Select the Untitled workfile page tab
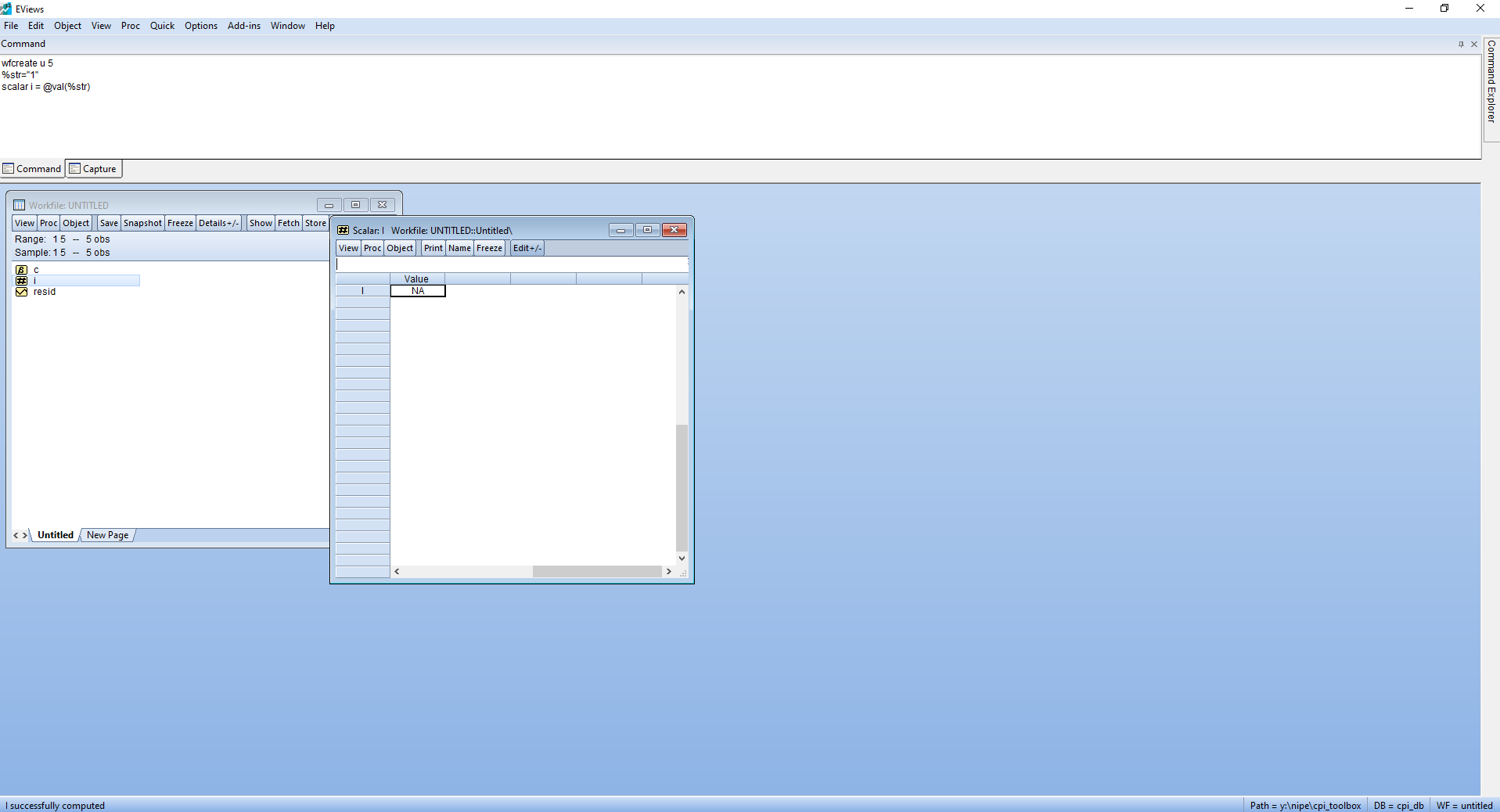The width and height of the screenshot is (1500, 812). coord(56,535)
